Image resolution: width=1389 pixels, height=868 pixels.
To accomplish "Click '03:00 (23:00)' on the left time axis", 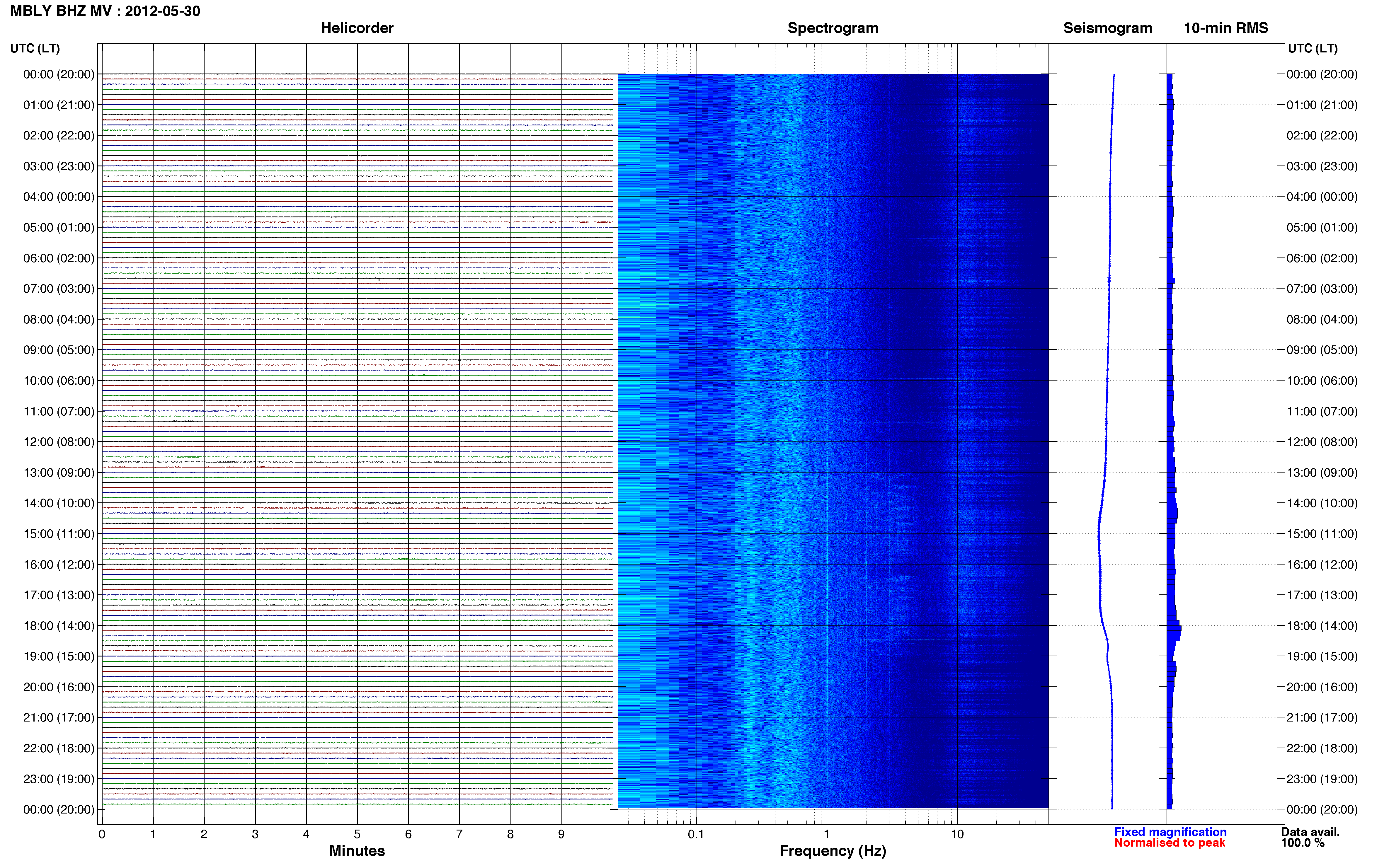I will point(59,166).
